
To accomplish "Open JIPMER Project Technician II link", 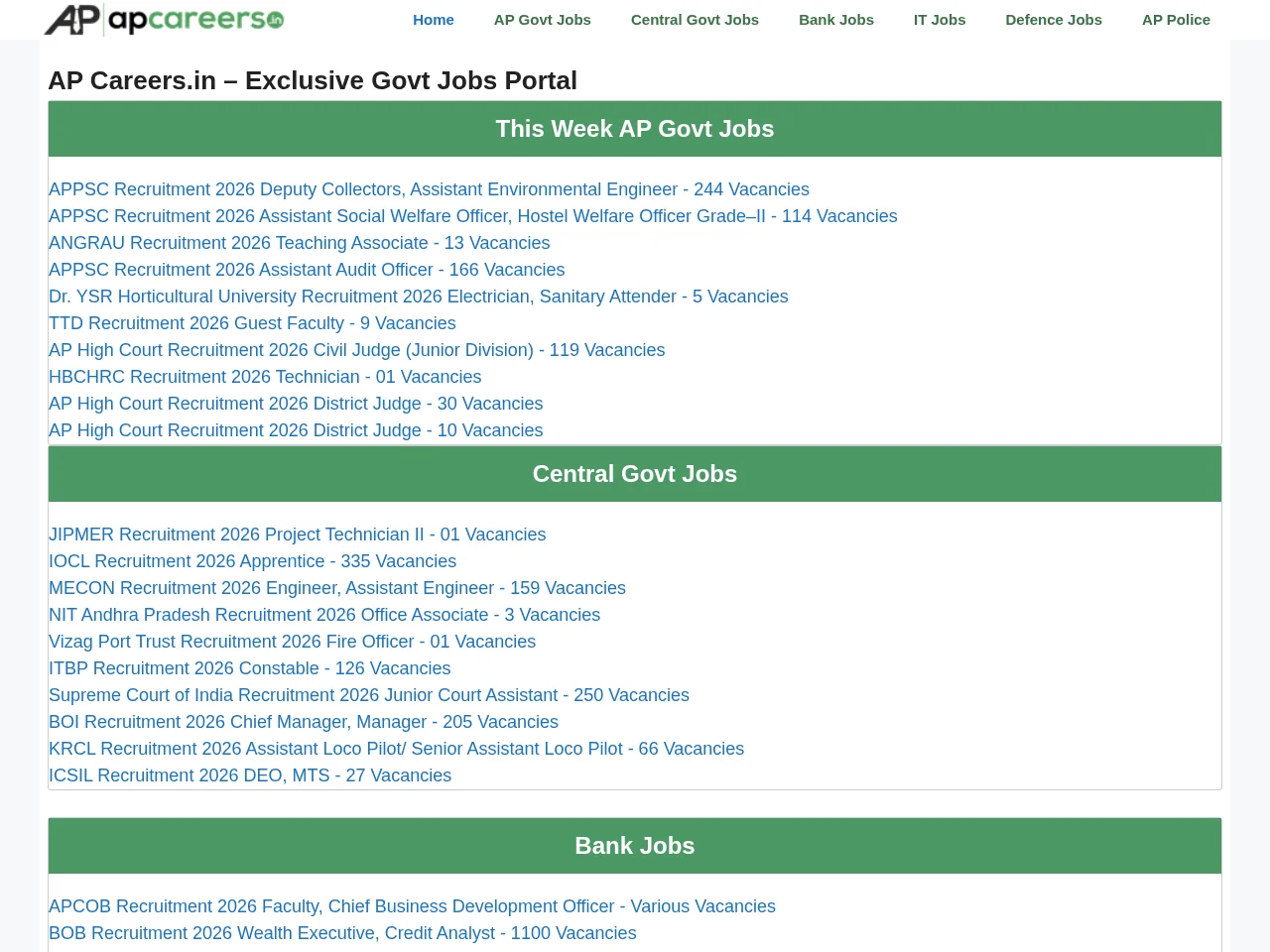I will 298,535.
